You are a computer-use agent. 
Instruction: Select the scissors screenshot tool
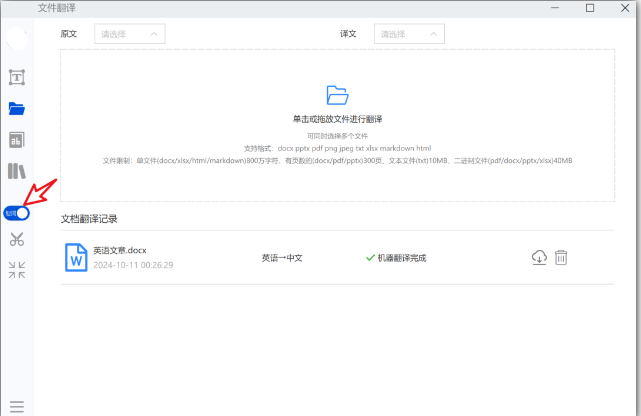[17, 239]
